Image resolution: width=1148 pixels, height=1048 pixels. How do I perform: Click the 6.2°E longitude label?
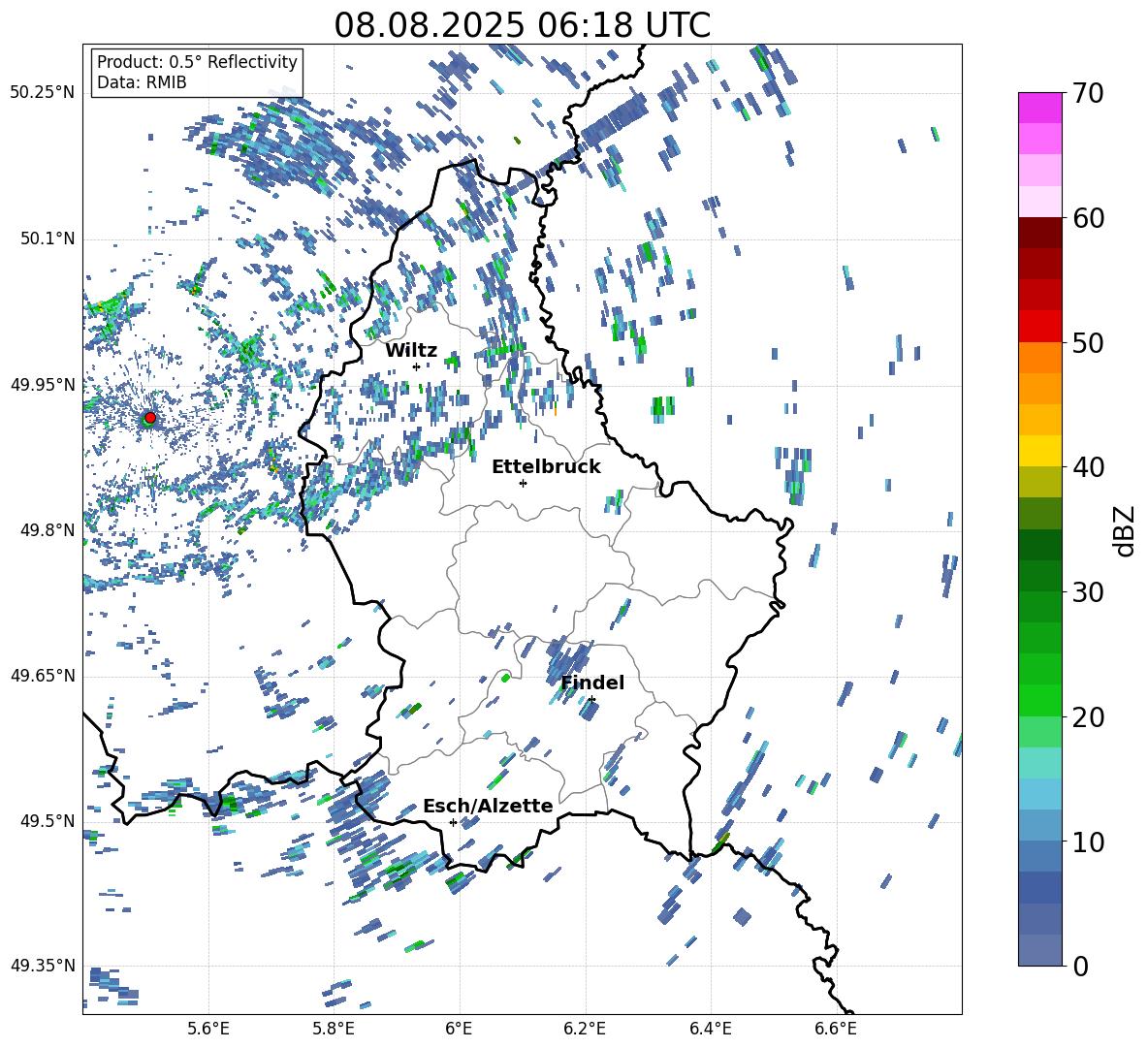point(585,1029)
